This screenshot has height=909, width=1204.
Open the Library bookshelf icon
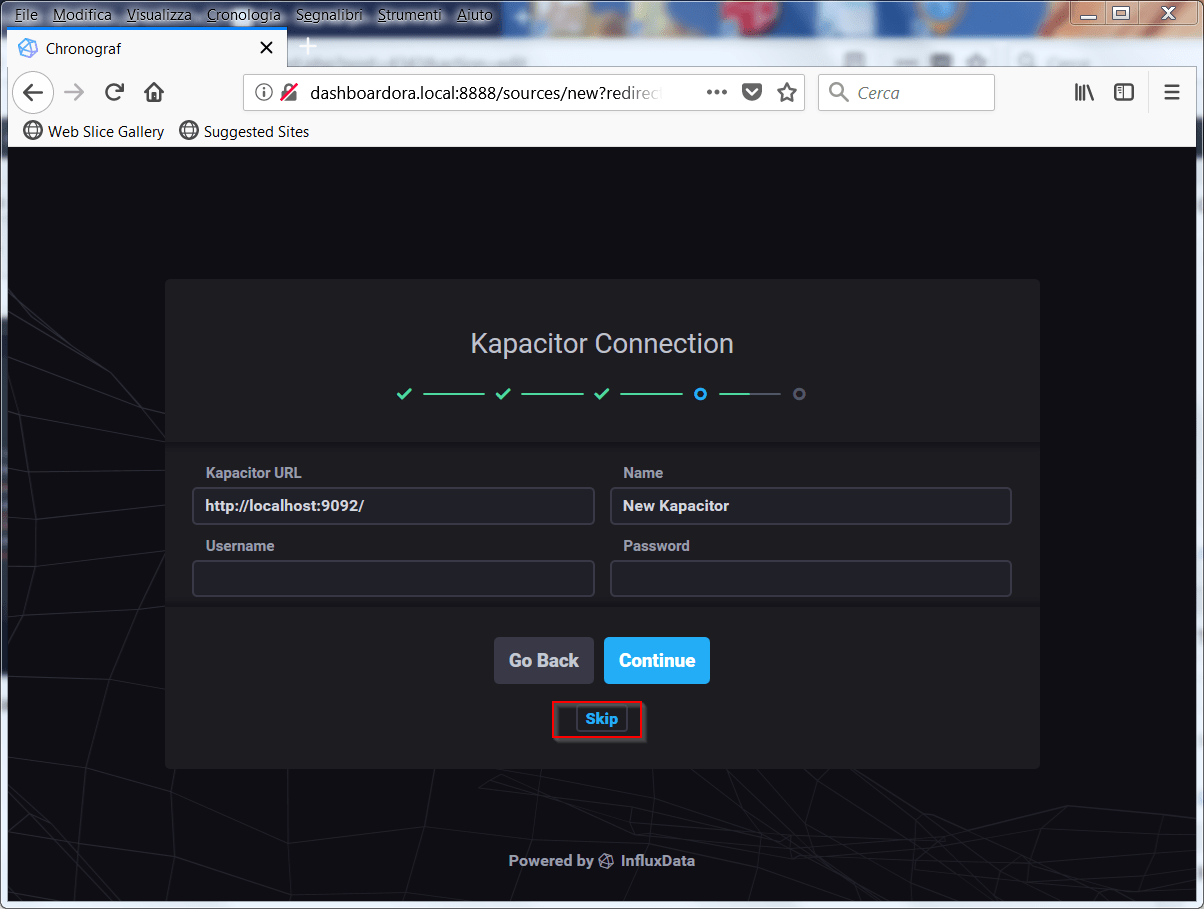pos(1084,93)
